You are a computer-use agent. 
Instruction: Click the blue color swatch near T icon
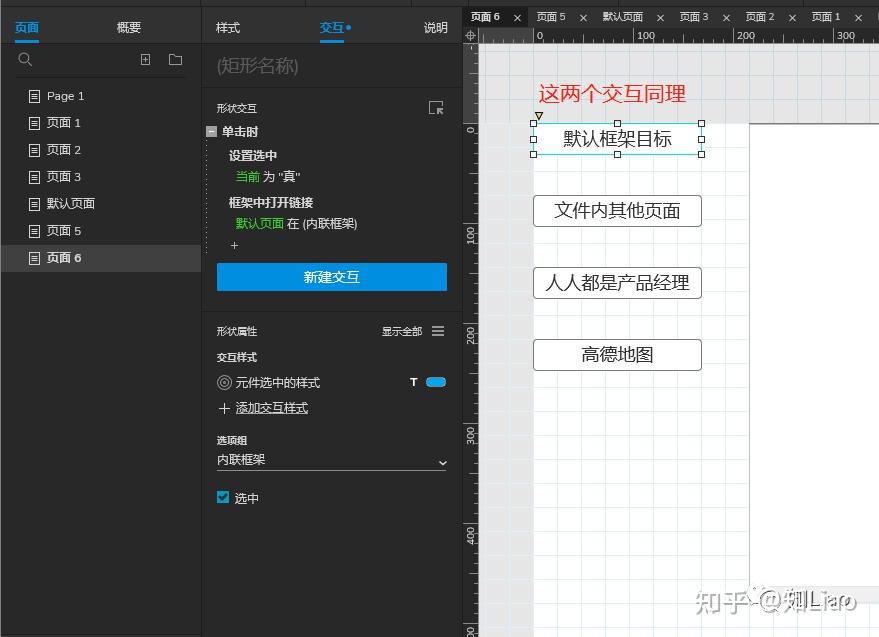pos(434,382)
